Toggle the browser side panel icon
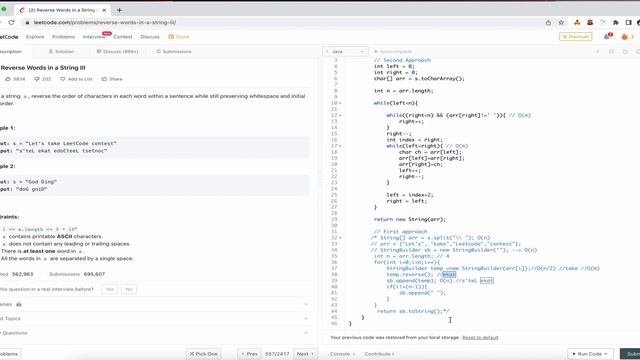 (x=629, y=22)
